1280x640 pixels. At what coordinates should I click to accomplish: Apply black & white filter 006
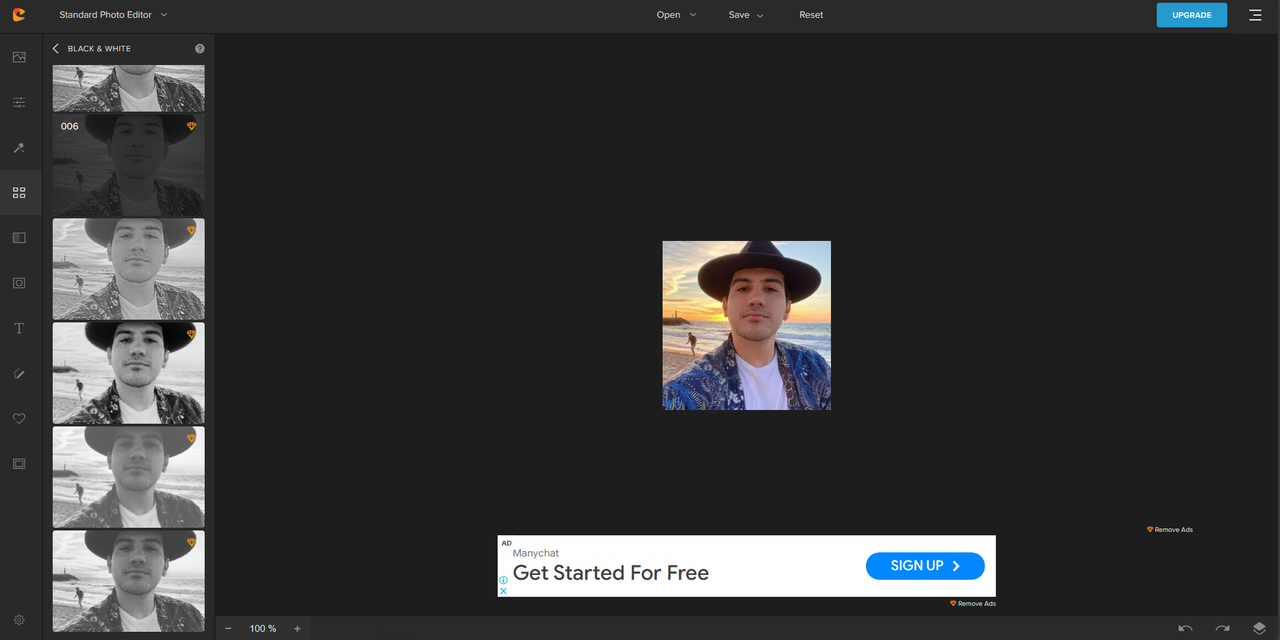[128, 165]
